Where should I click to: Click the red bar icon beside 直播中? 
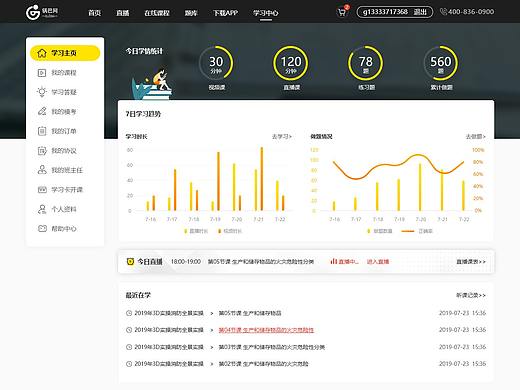click(x=333, y=262)
